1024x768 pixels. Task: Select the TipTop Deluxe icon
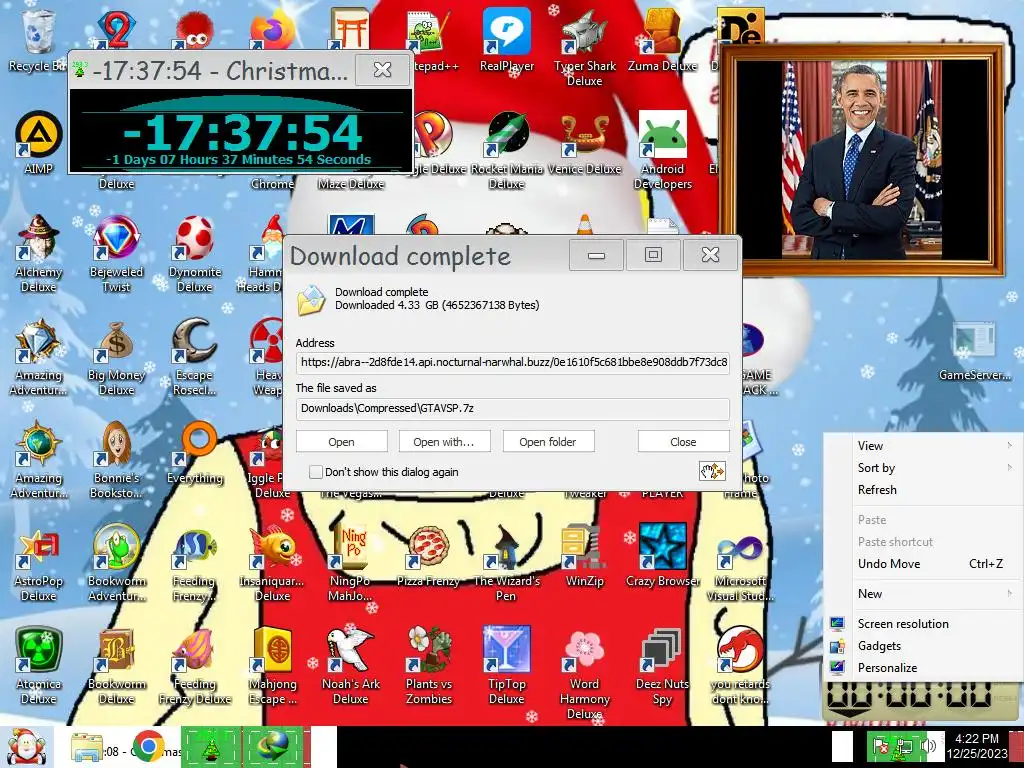coord(506,665)
